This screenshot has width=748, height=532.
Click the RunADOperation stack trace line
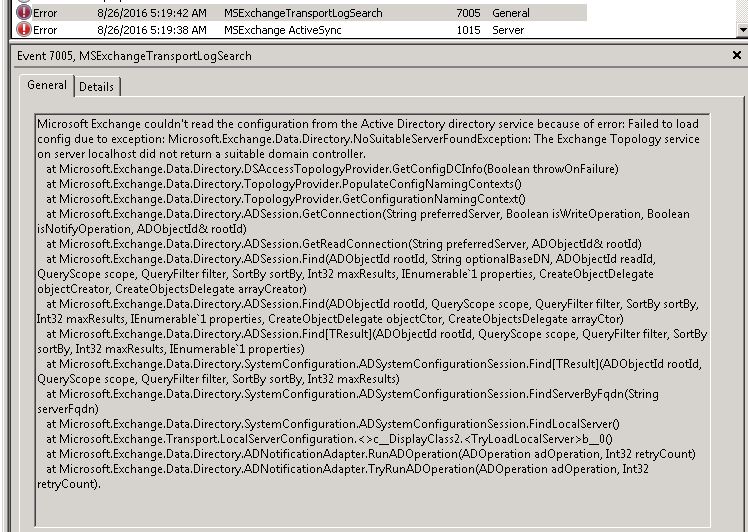(371, 454)
